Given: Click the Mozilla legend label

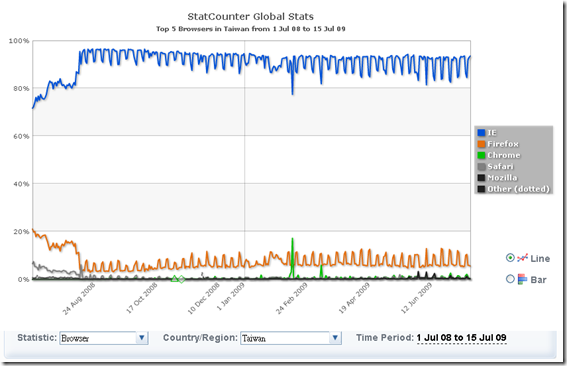Looking at the screenshot, I should coord(502,178).
